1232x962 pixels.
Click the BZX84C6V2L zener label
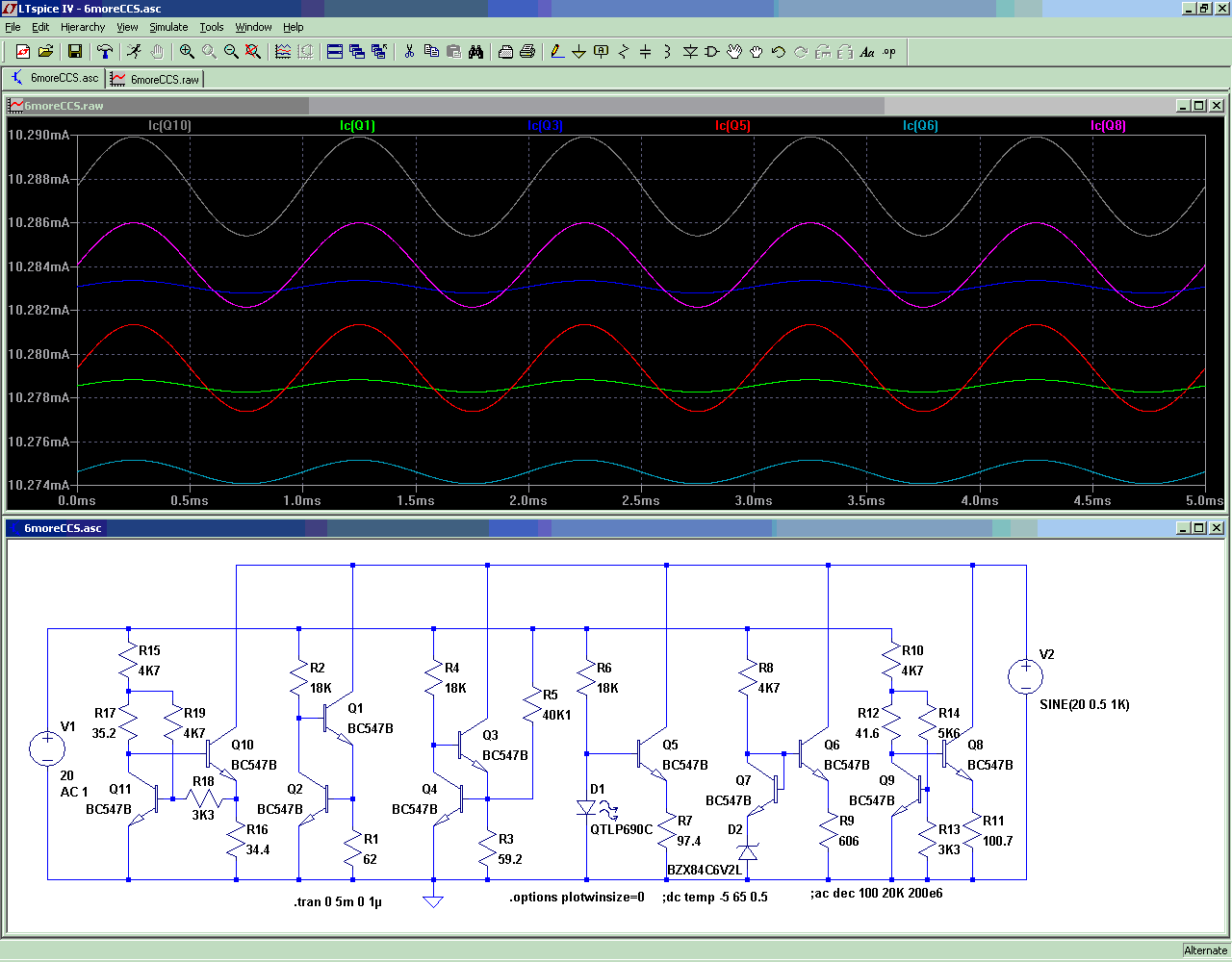[x=705, y=870]
